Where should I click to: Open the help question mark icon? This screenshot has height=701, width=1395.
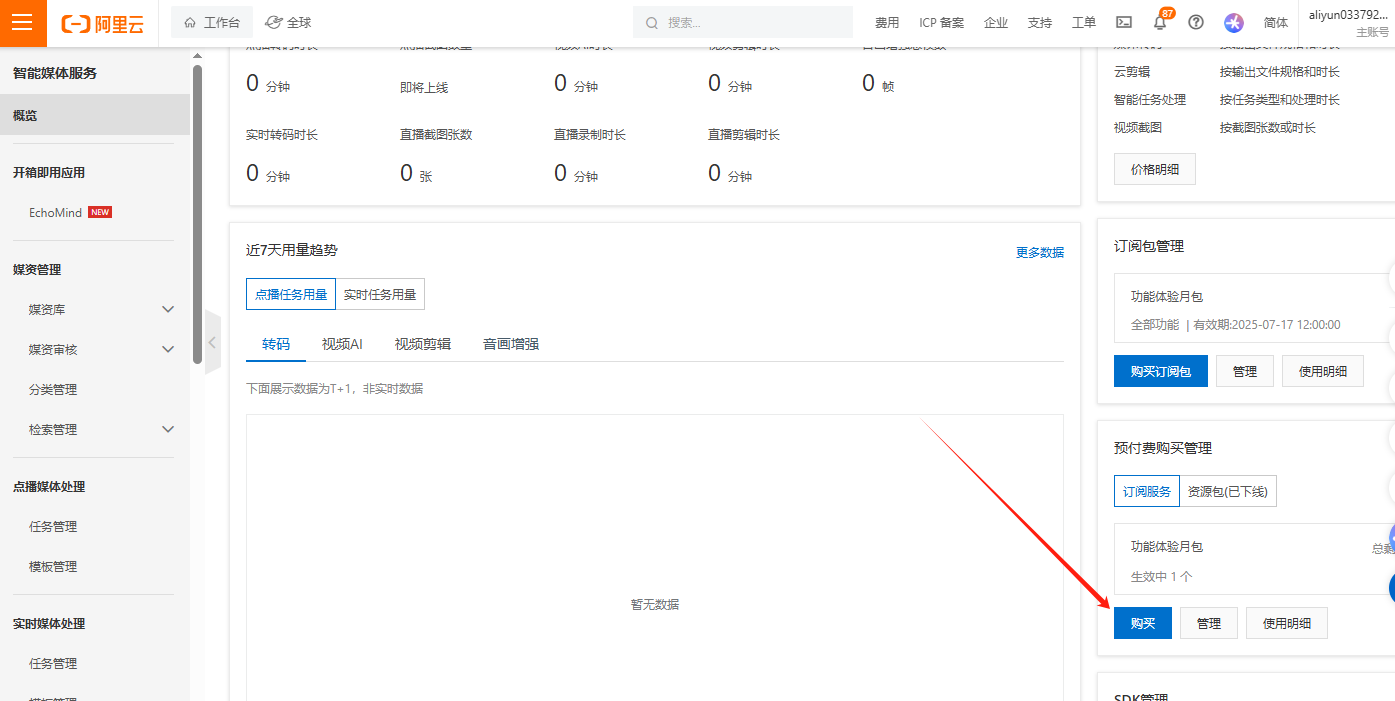click(1196, 22)
